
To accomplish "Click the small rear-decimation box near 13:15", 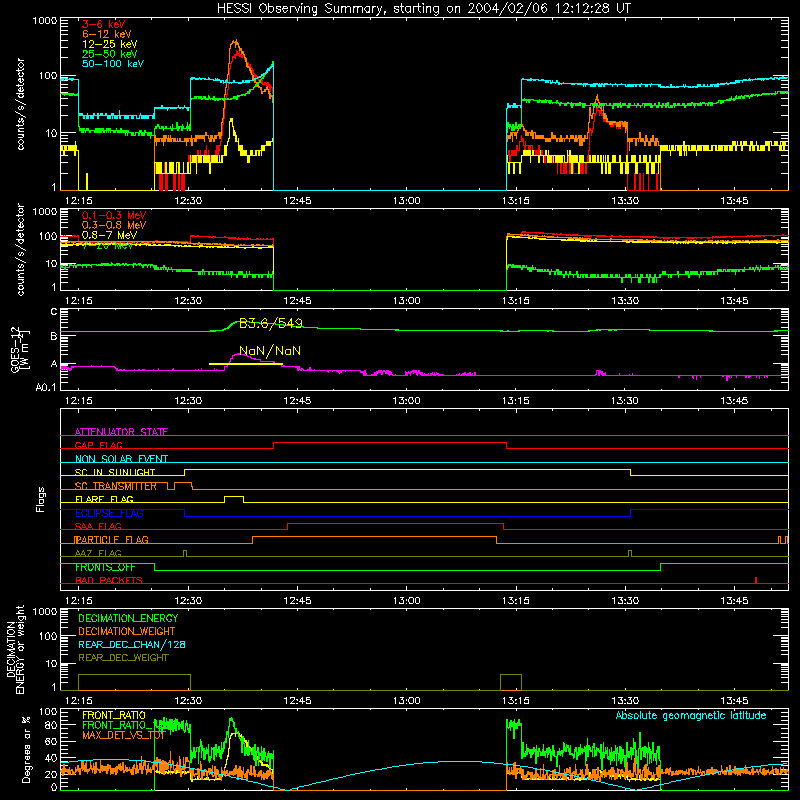I will [x=511, y=682].
